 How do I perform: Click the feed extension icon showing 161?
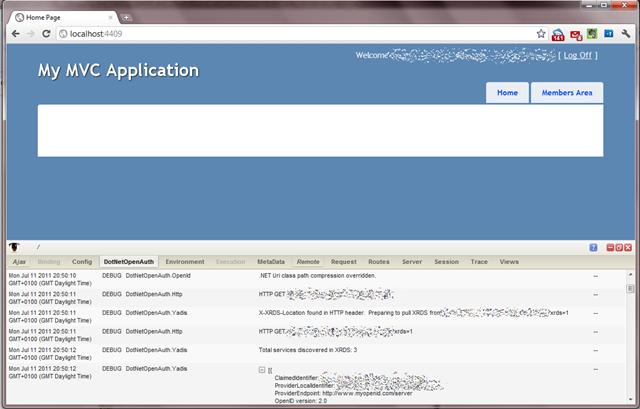(558, 33)
